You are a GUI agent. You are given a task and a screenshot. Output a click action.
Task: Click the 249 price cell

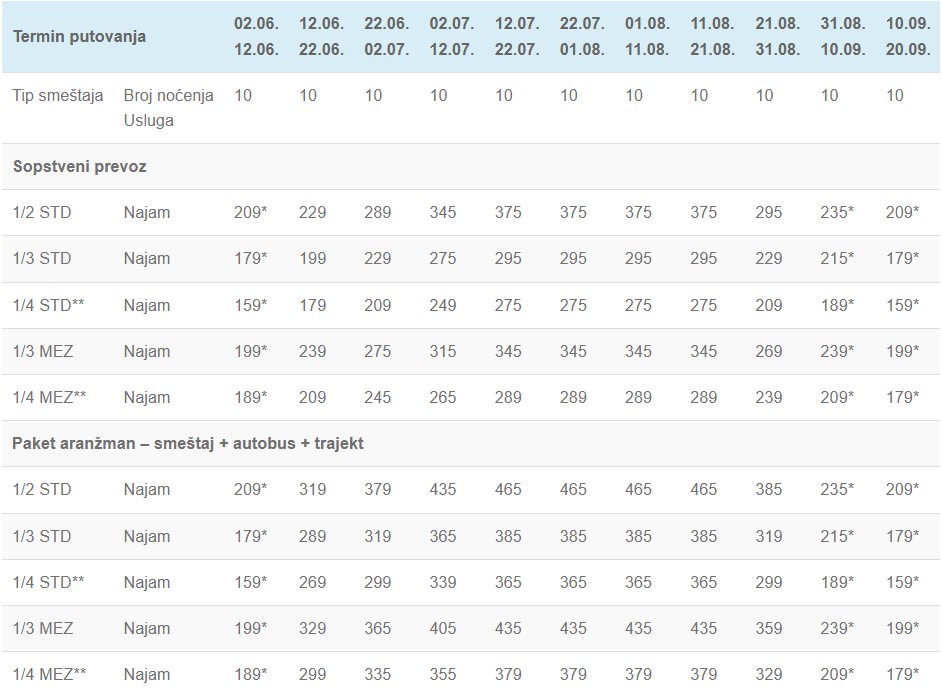[442, 305]
